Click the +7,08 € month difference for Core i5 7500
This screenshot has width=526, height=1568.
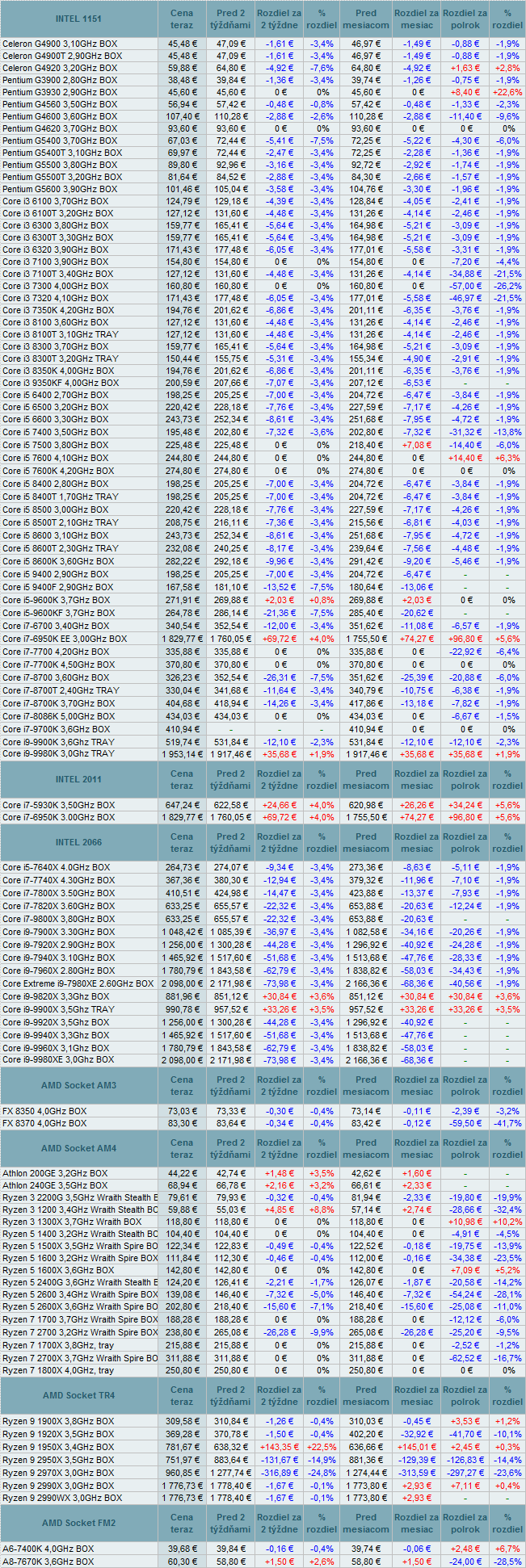click(417, 445)
